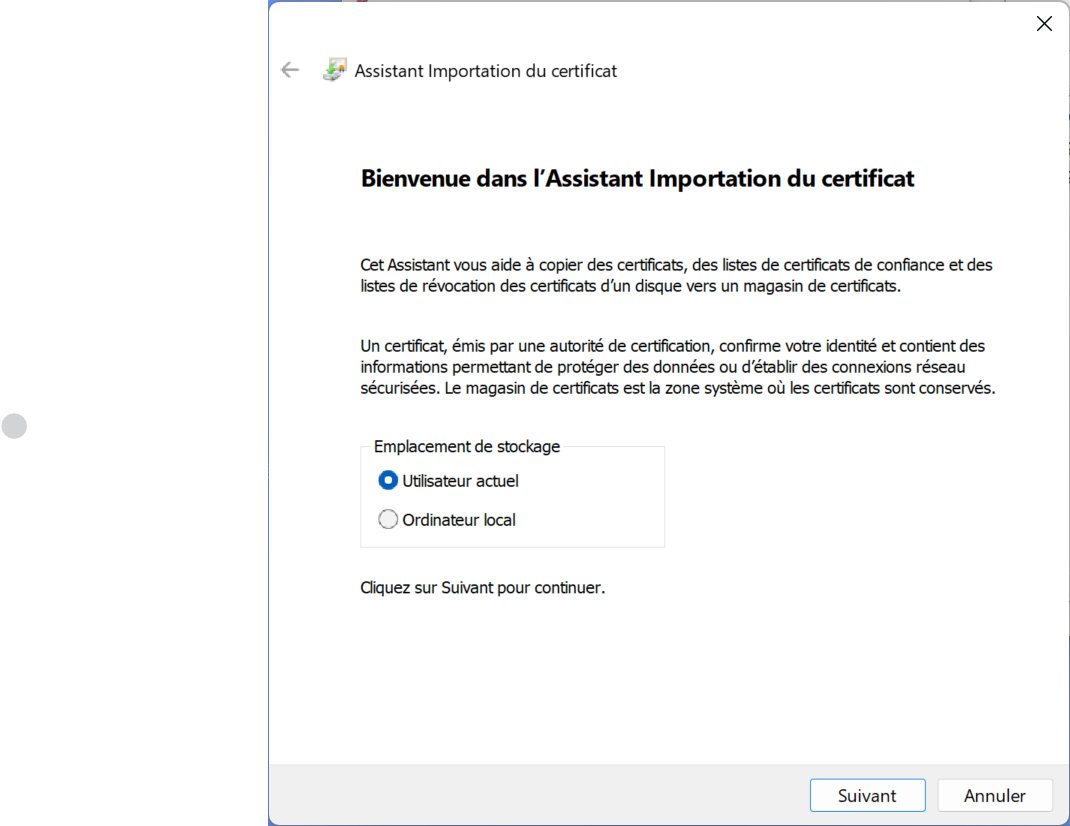Select the Ordinateur local radio button
1070x826 pixels.
point(388,519)
